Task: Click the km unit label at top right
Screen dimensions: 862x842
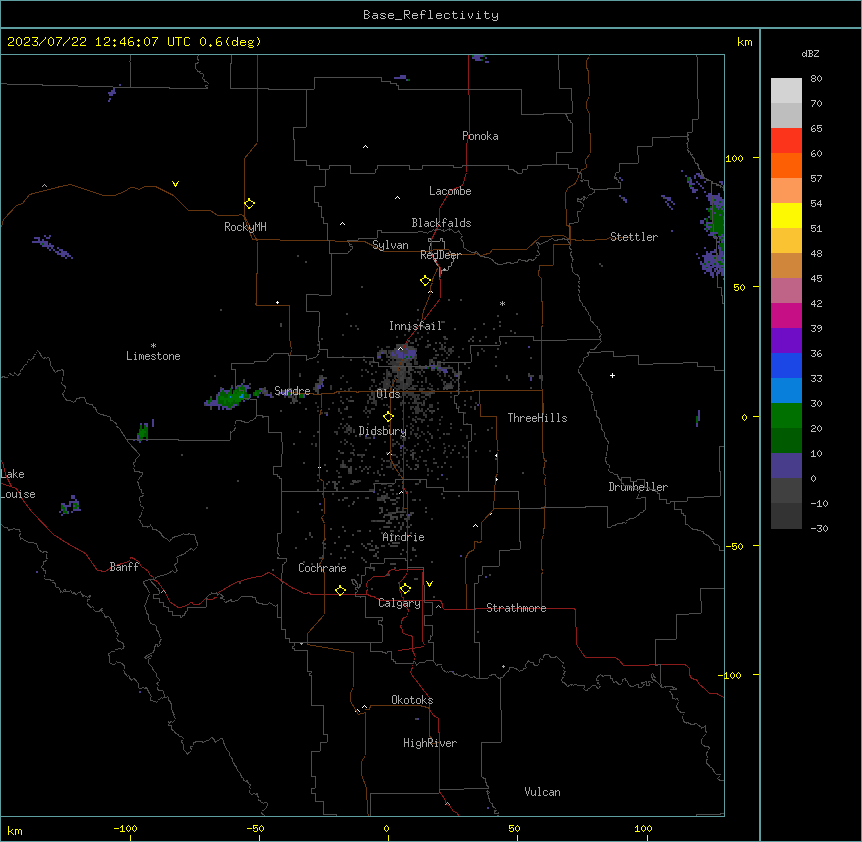Action: tap(744, 42)
